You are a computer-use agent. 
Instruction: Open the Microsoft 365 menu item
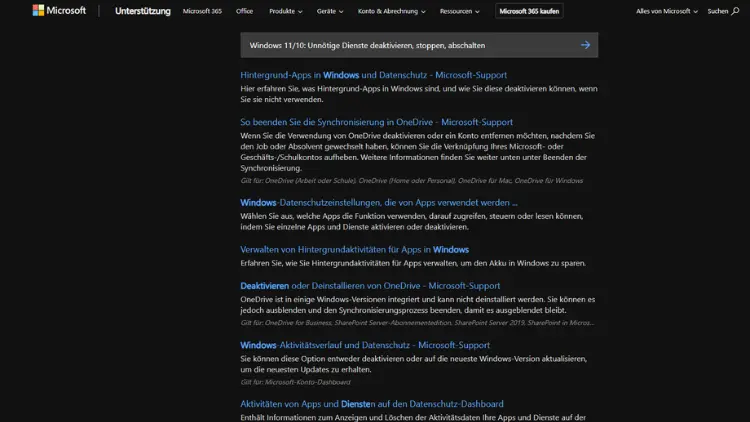pyautogui.click(x=202, y=11)
